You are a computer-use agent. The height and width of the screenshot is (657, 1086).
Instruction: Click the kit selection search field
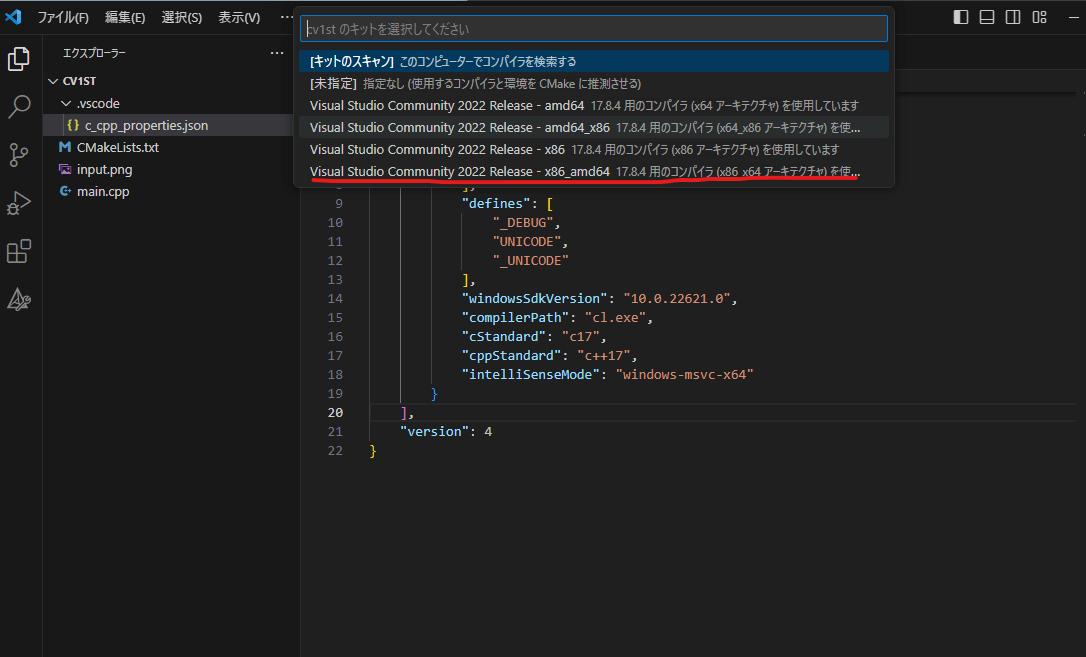(x=594, y=29)
